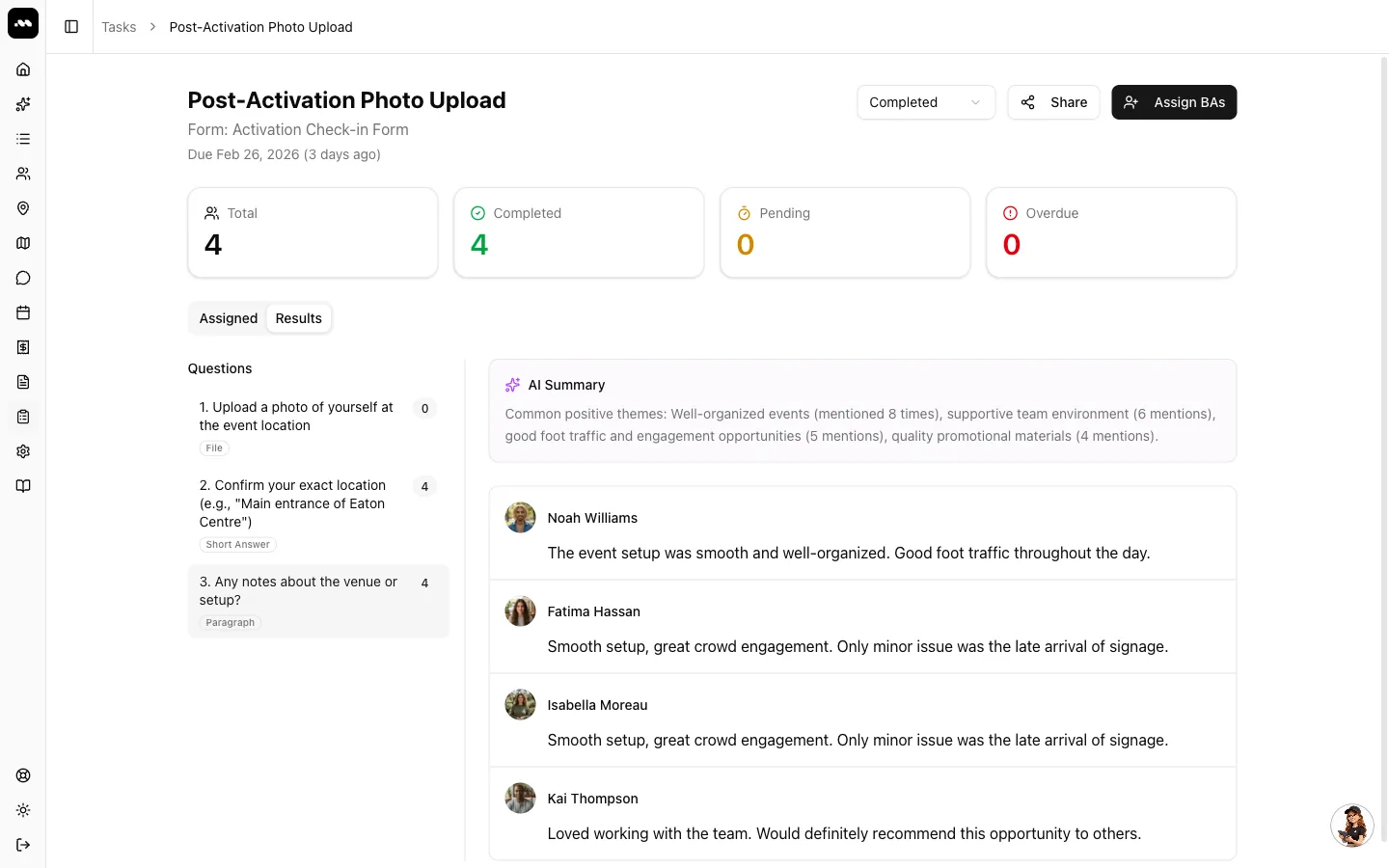Open the Home icon in sidebar

tap(23, 69)
